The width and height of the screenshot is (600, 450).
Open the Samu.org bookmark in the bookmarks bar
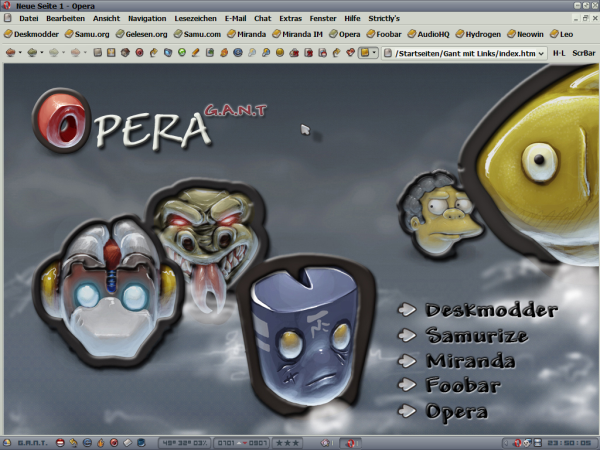point(87,34)
